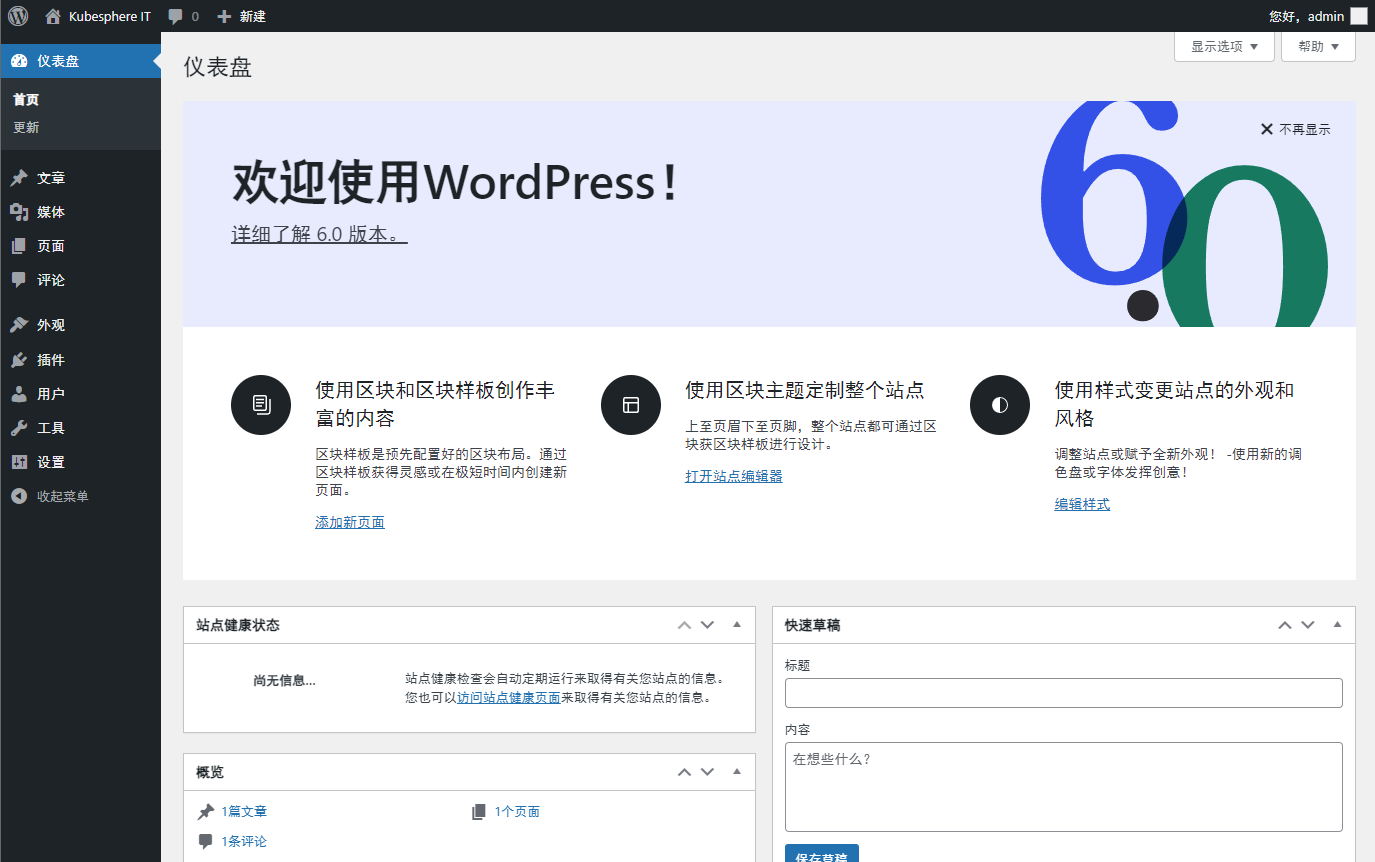Click the pushpin icon beside 1篇文章
Image resolution: width=1375 pixels, height=862 pixels.
(x=206, y=812)
